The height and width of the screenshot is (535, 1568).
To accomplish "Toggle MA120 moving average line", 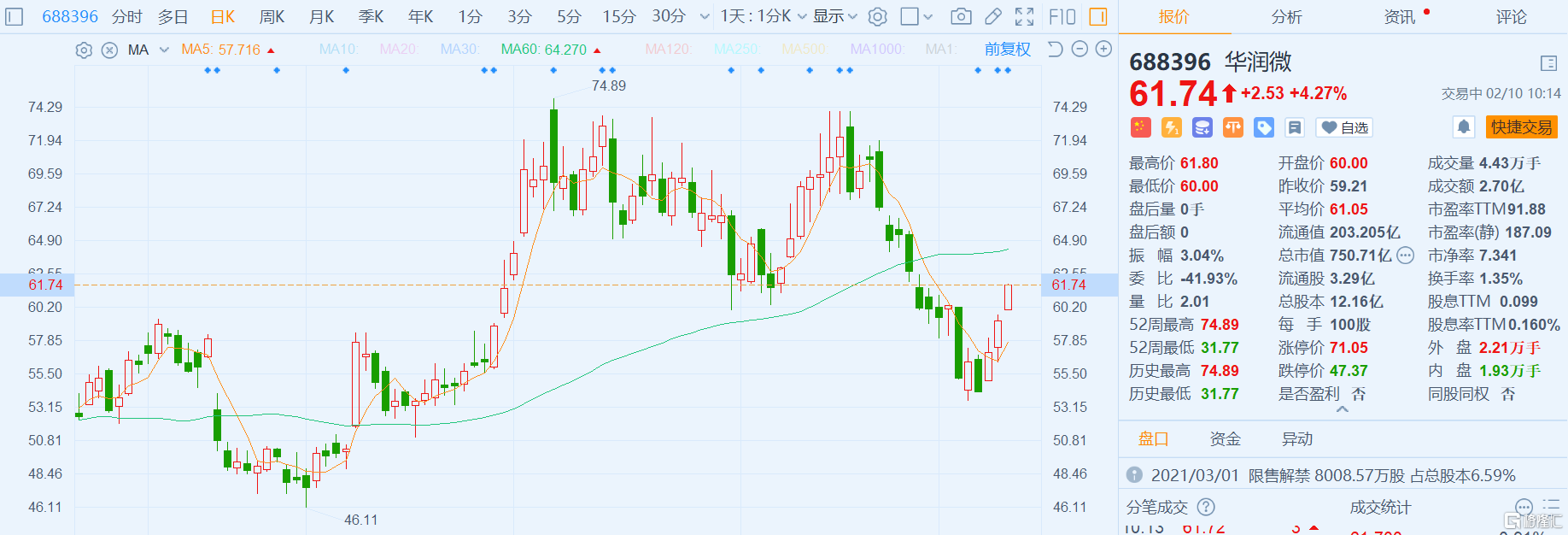I will click(669, 50).
